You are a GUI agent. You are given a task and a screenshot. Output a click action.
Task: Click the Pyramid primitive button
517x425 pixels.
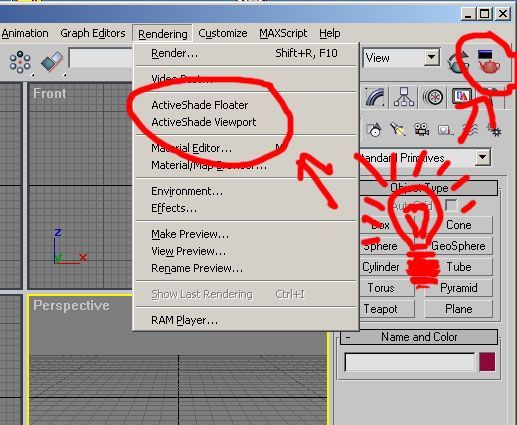tap(459, 288)
